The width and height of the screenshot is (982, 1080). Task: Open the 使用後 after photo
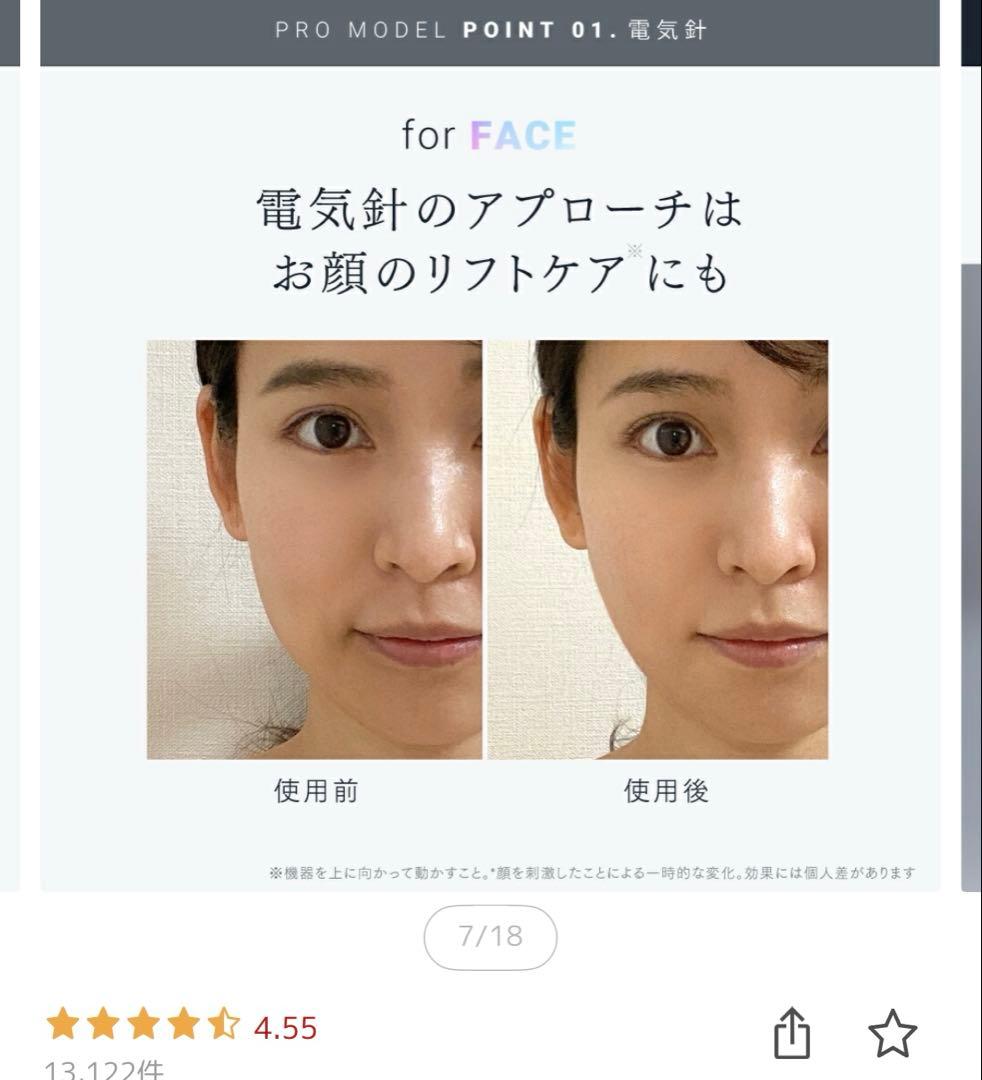click(655, 550)
